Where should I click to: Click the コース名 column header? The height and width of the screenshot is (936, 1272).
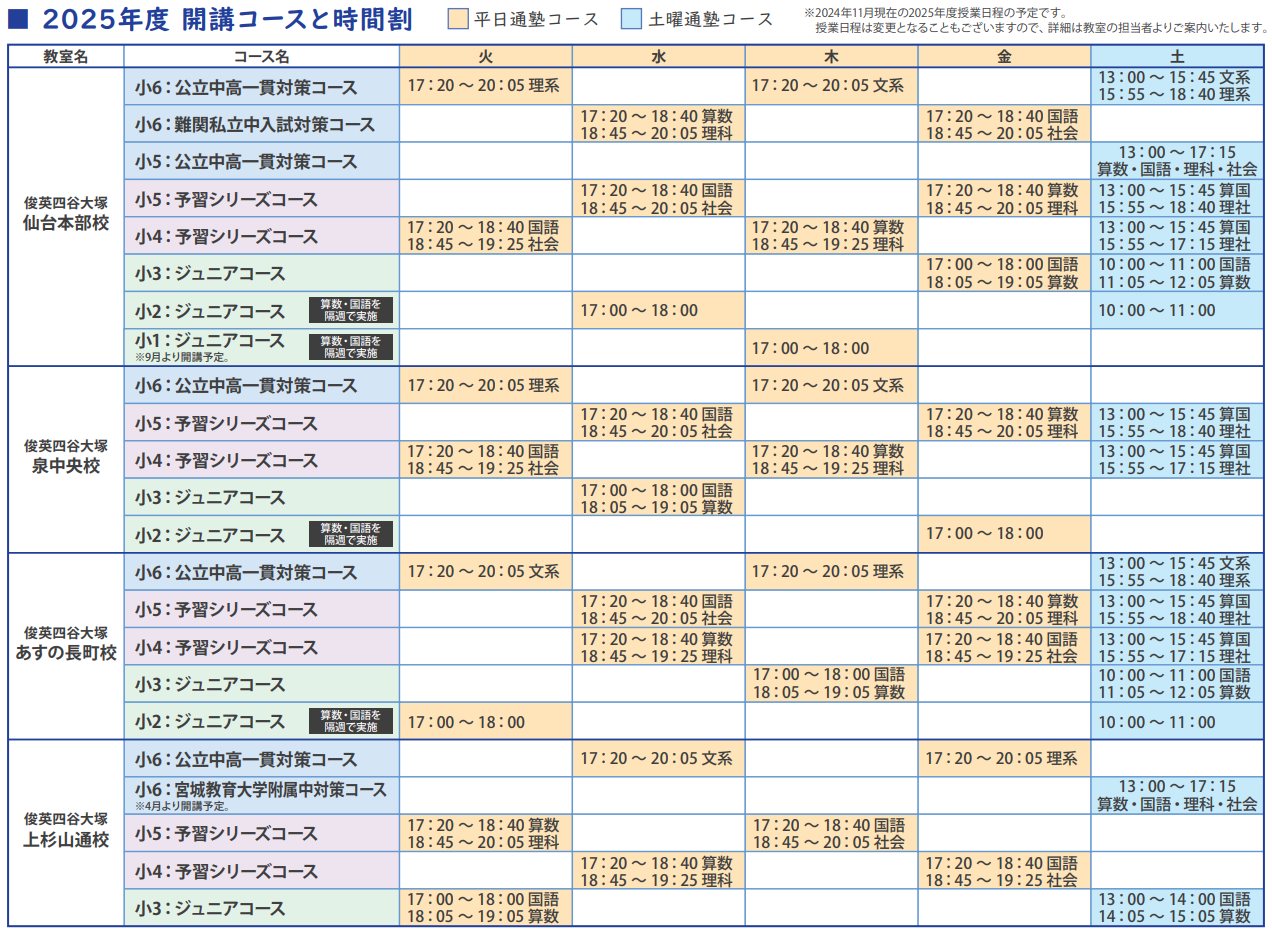point(262,56)
